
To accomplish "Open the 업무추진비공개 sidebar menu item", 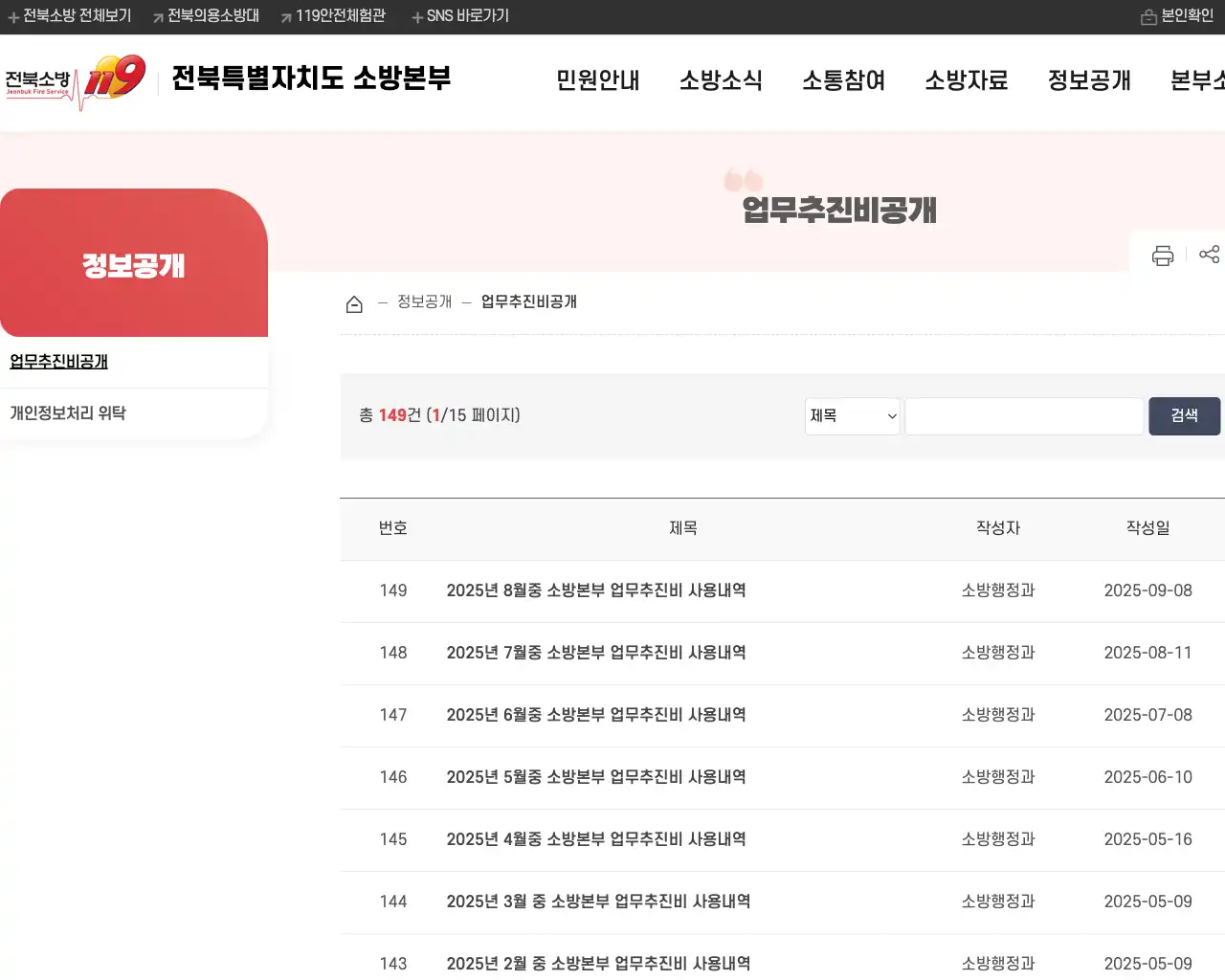I will coord(58,362).
